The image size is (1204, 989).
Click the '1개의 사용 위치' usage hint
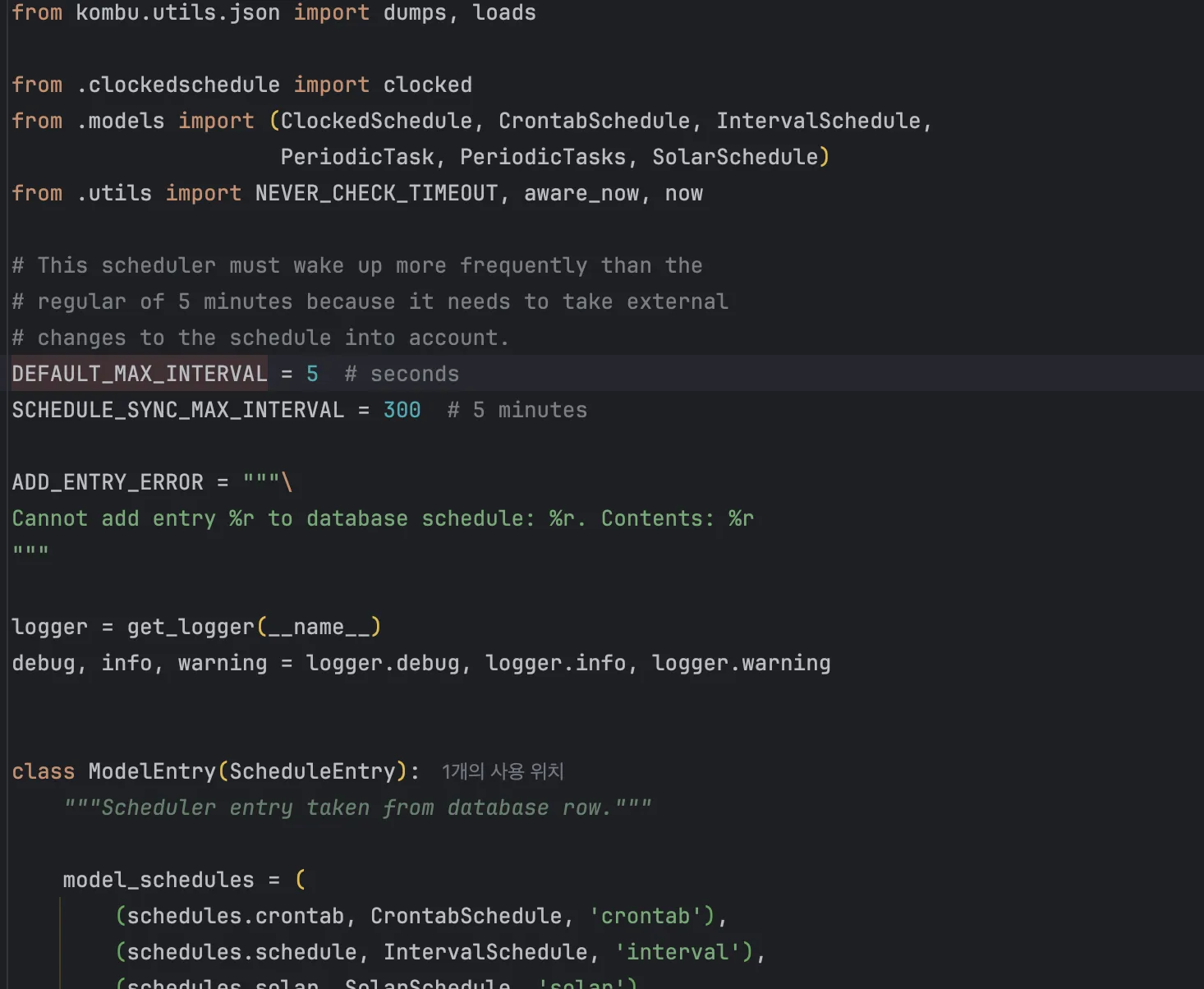pos(502,770)
